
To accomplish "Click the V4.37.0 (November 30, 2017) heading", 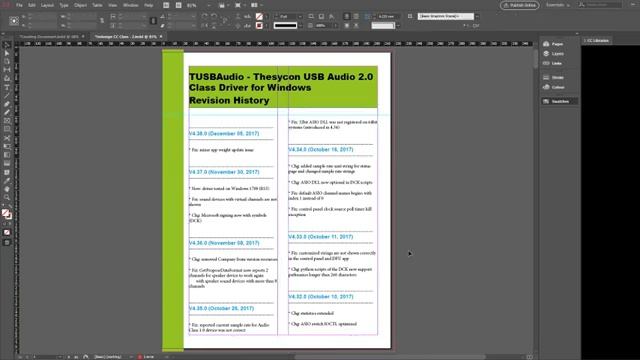I will 224,172.
